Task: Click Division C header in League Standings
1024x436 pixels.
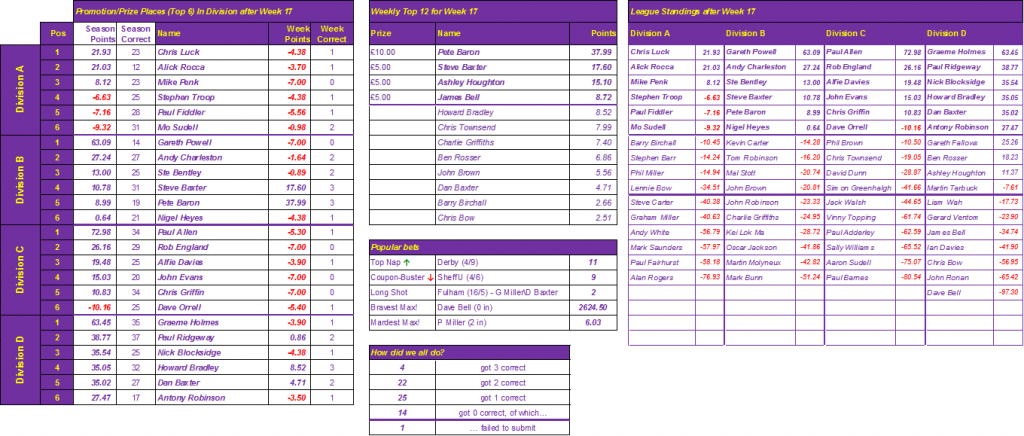Action: point(846,33)
